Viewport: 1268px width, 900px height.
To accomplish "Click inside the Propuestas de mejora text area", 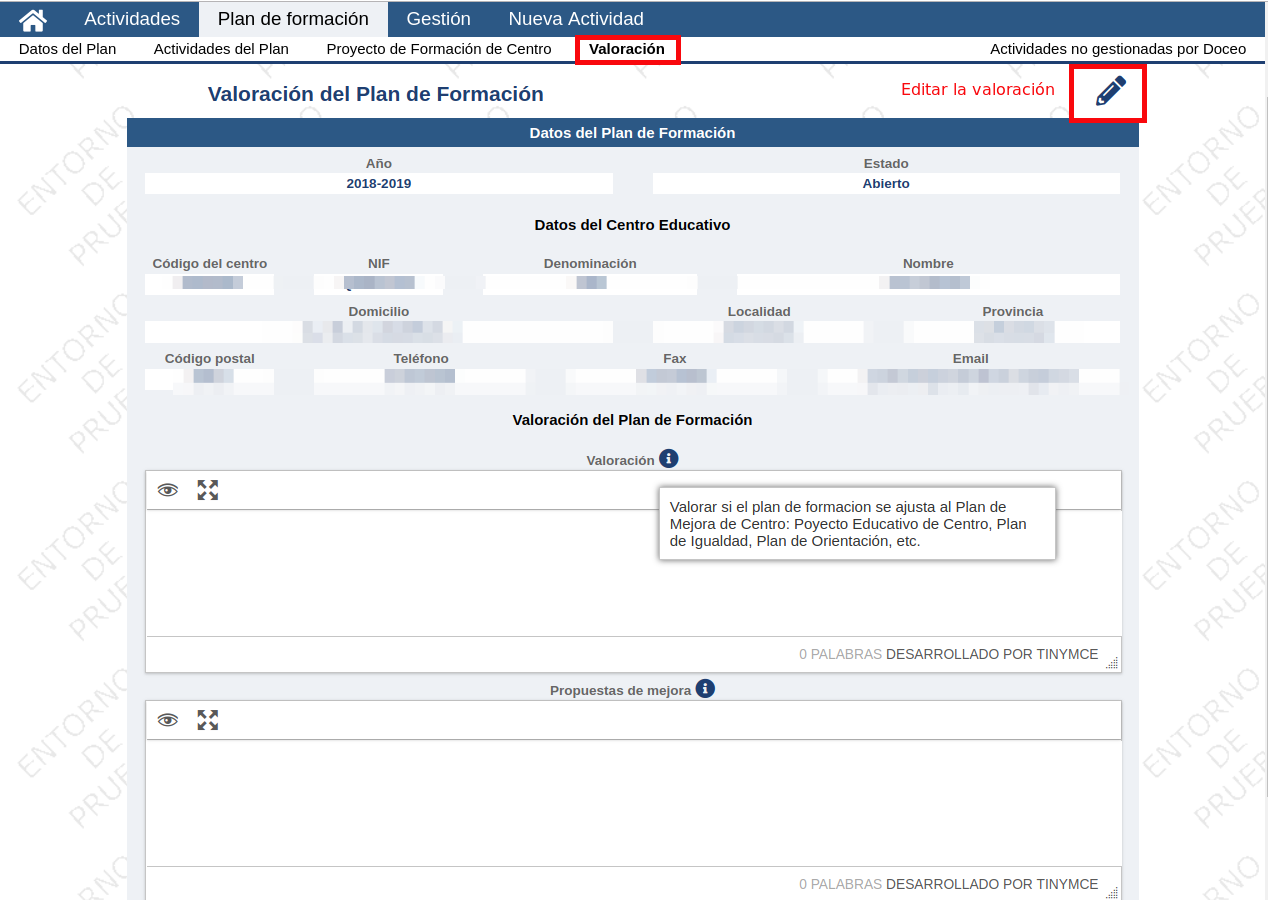I will tap(633, 803).
